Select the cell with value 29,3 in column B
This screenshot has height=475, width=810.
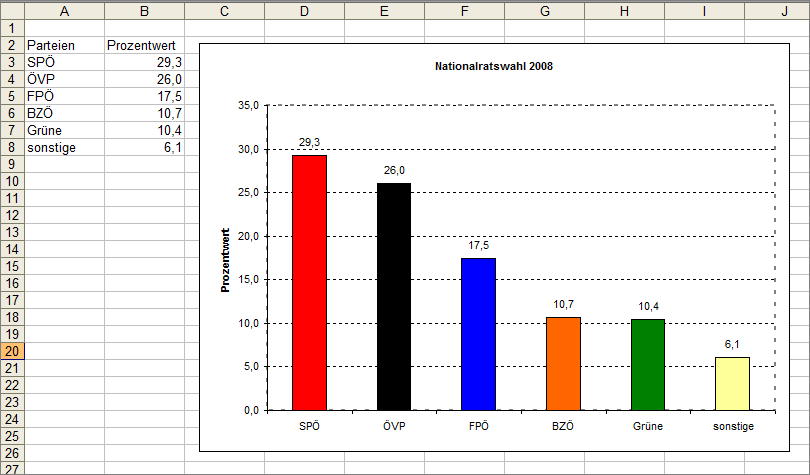[x=144, y=62]
